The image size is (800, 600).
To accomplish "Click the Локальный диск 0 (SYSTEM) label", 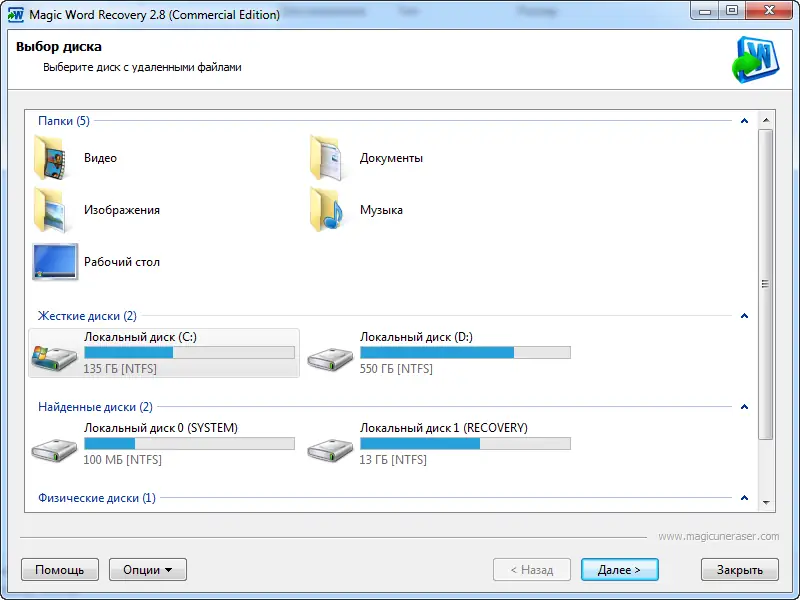I will pyautogui.click(x=161, y=428).
